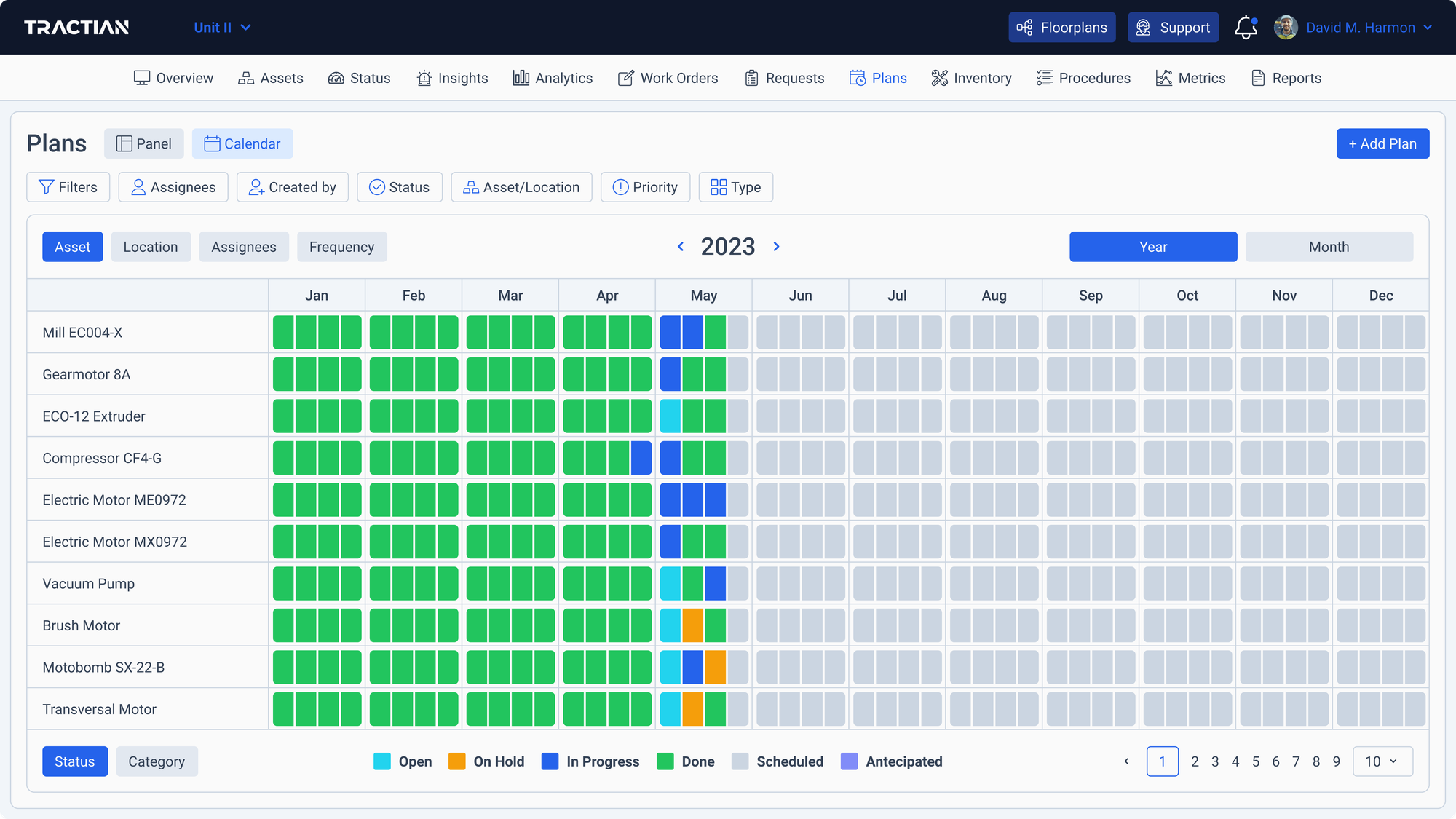This screenshot has height=819, width=1456.
Task: Open the Inventory section
Action: pos(970,78)
